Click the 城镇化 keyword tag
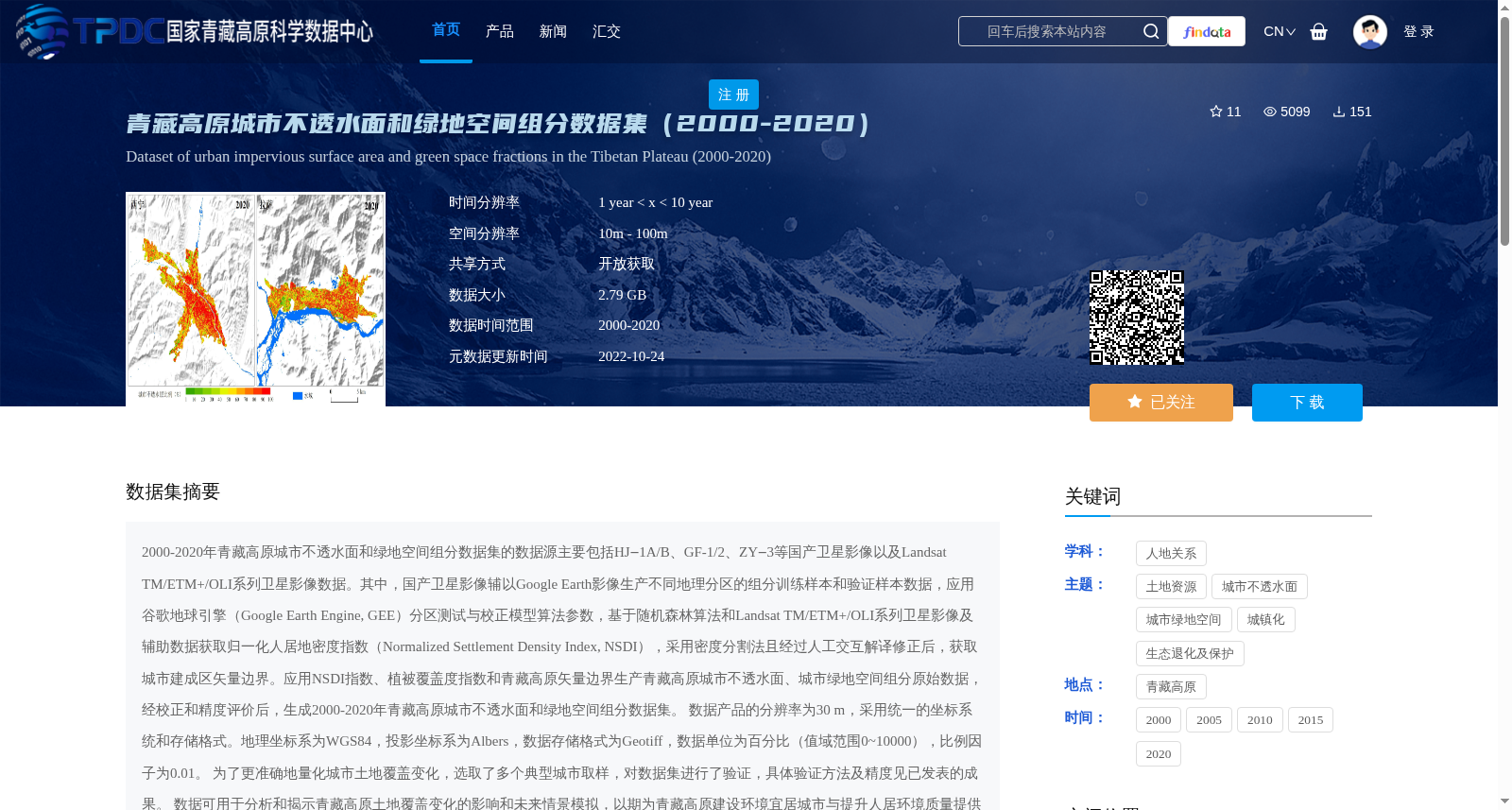 click(x=1266, y=620)
